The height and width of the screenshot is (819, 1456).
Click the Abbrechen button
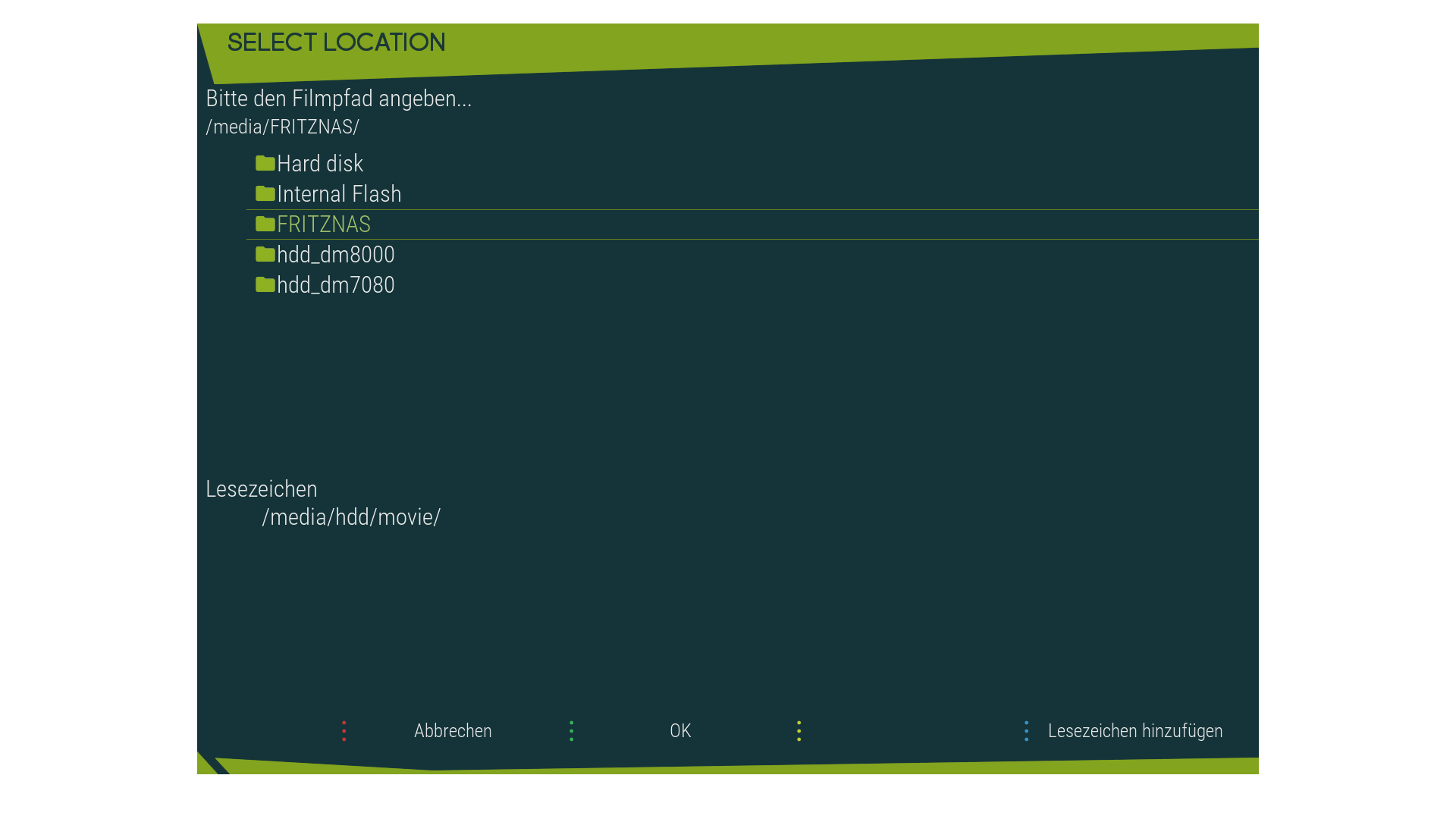[453, 731]
